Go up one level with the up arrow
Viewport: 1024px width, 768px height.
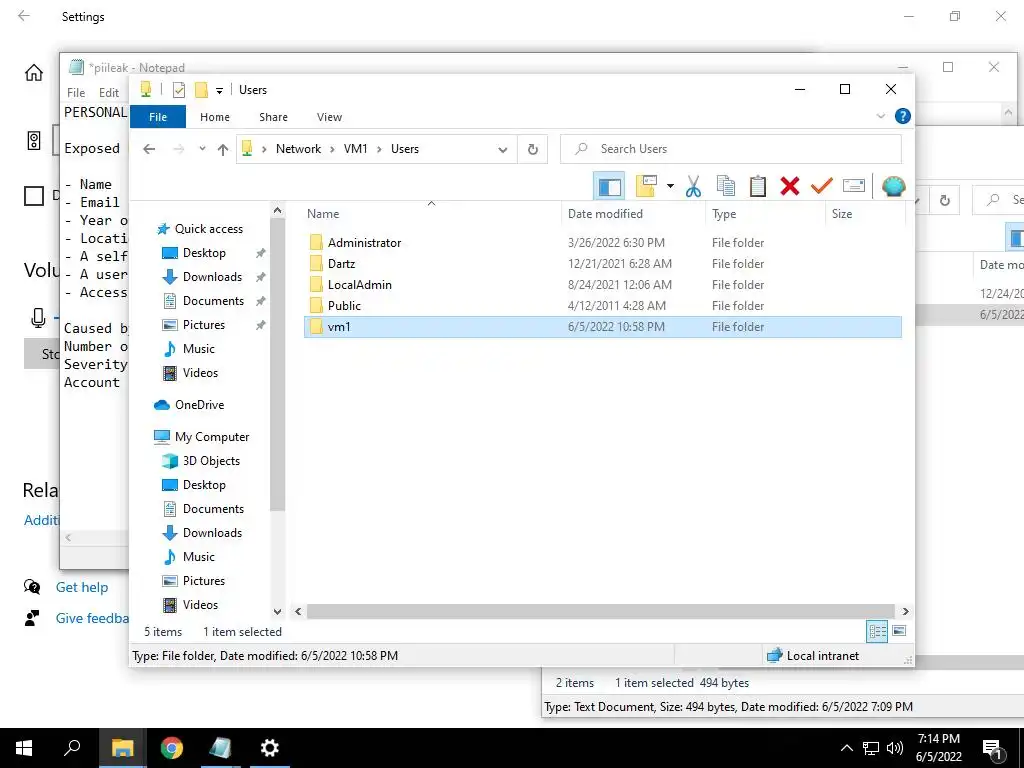[x=223, y=149]
